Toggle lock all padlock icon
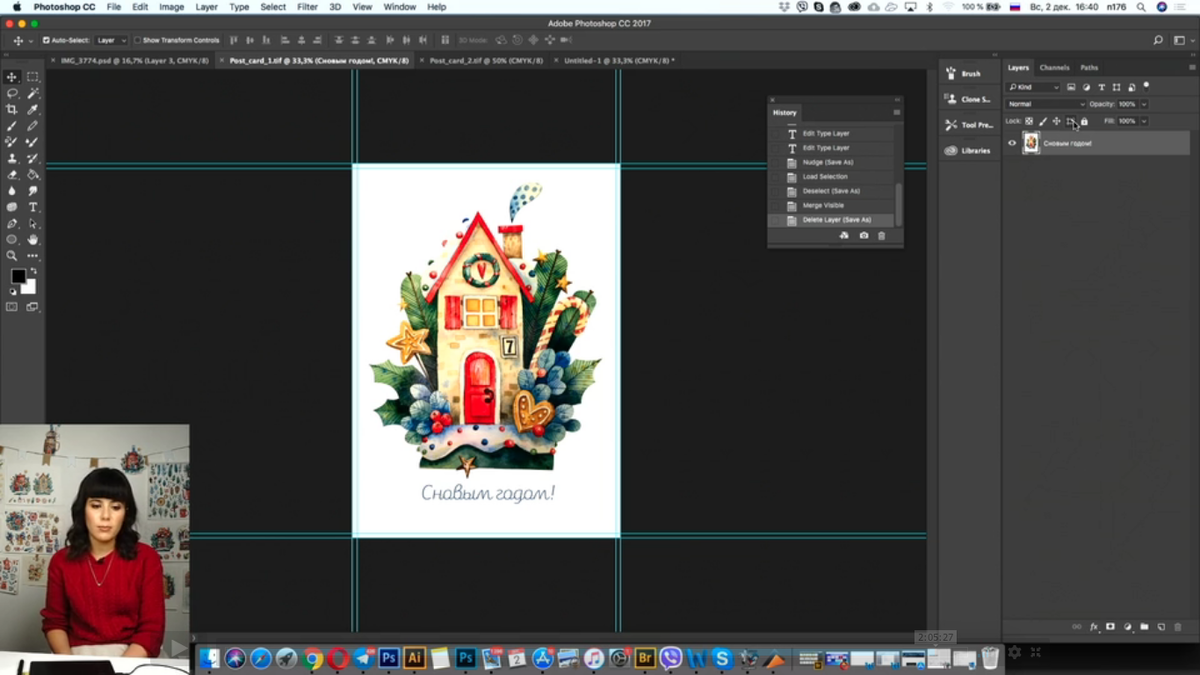 click(x=1084, y=121)
